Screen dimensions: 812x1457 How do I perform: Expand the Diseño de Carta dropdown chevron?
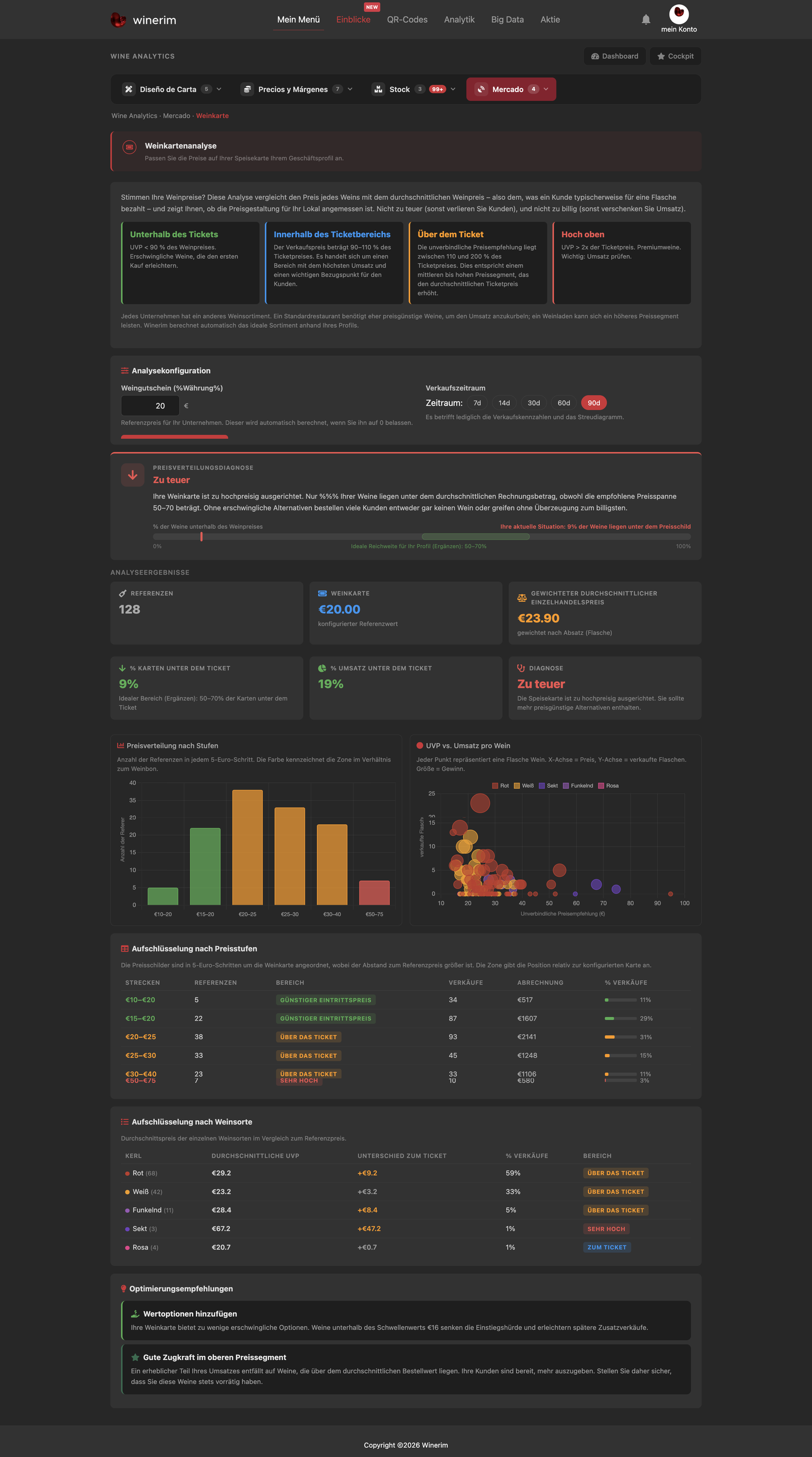pos(219,89)
